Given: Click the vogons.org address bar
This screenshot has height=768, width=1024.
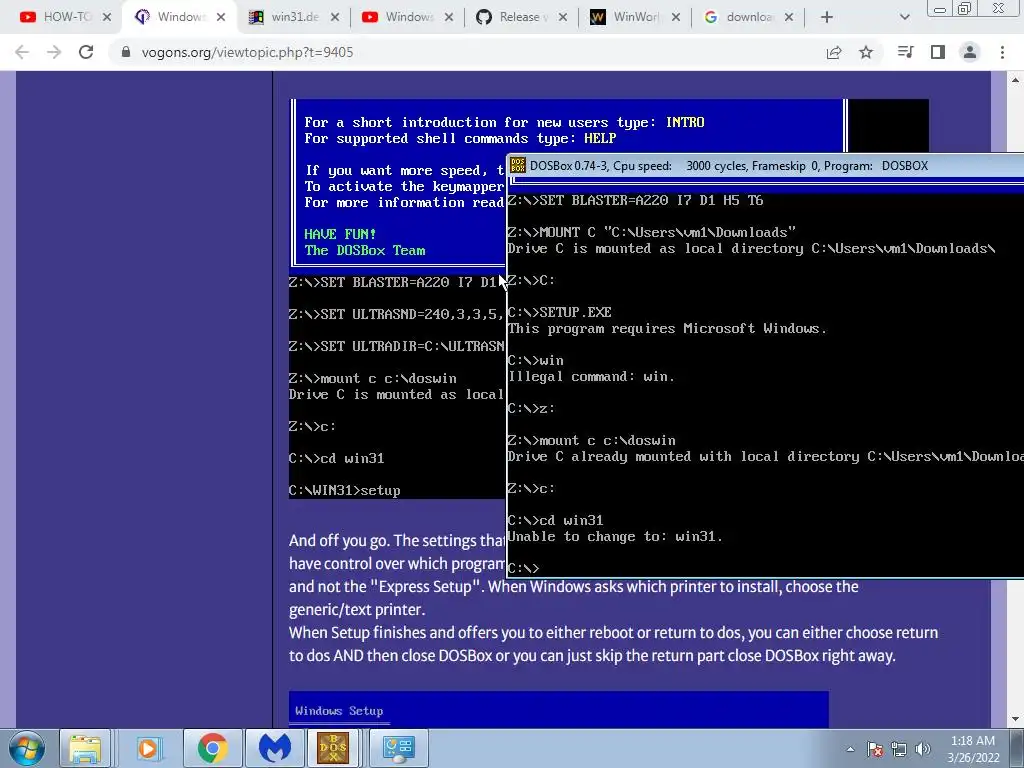Looking at the screenshot, I should (x=457, y=52).
